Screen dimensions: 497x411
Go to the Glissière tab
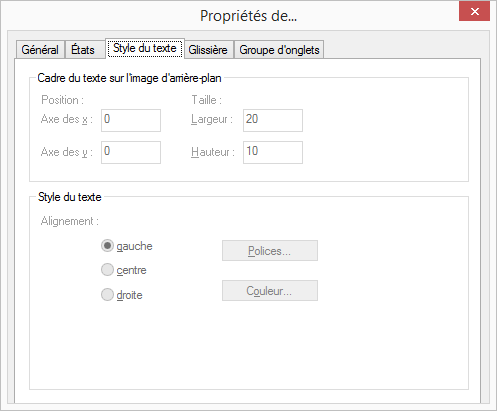209,50
